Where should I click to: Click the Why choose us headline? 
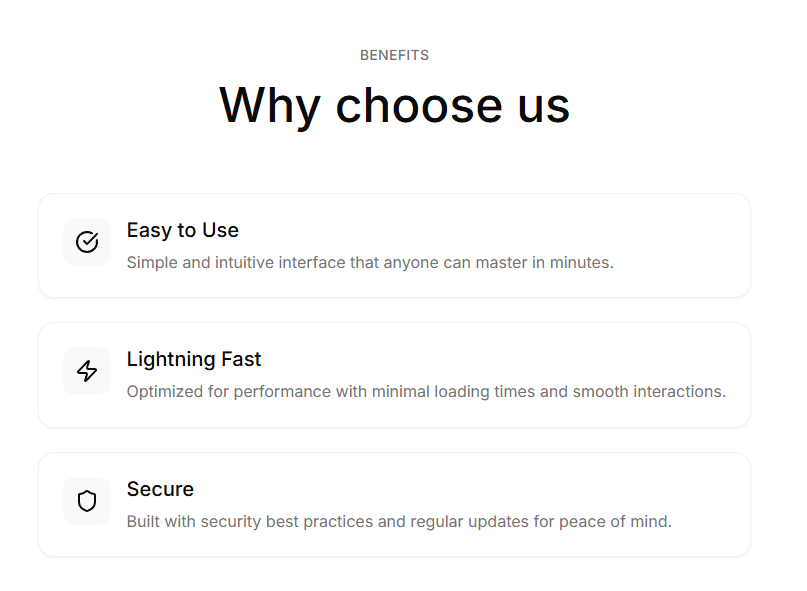coord(394,105)
